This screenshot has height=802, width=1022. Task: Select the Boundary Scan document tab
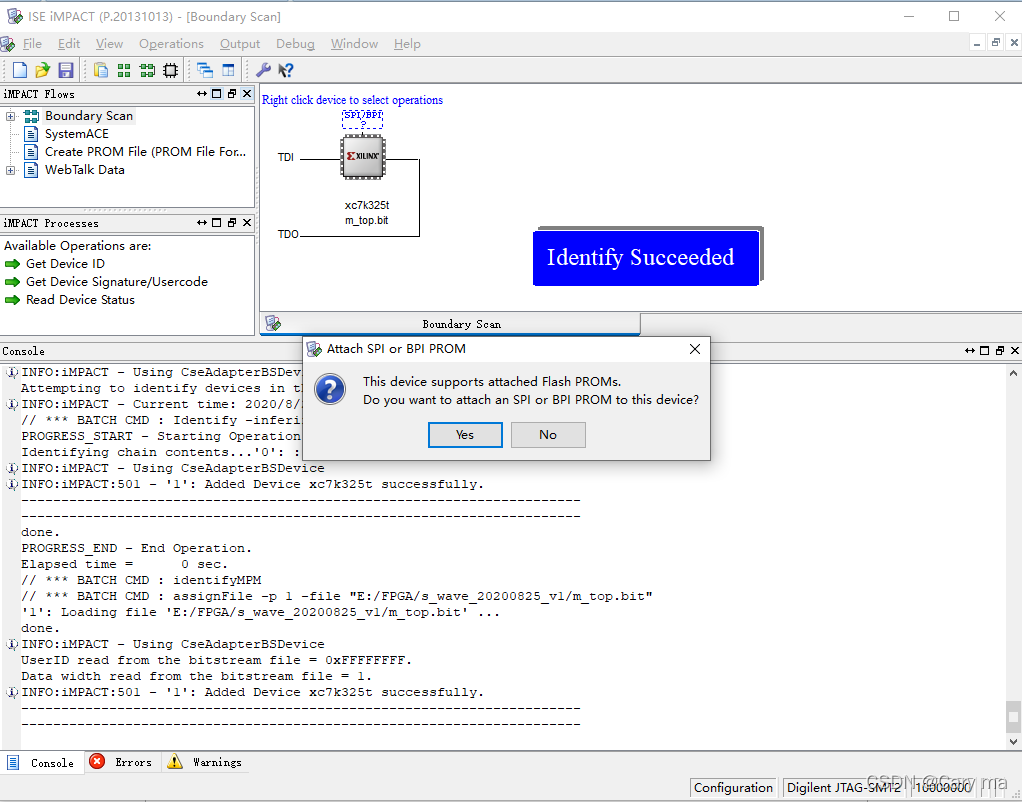pos(450,324)
